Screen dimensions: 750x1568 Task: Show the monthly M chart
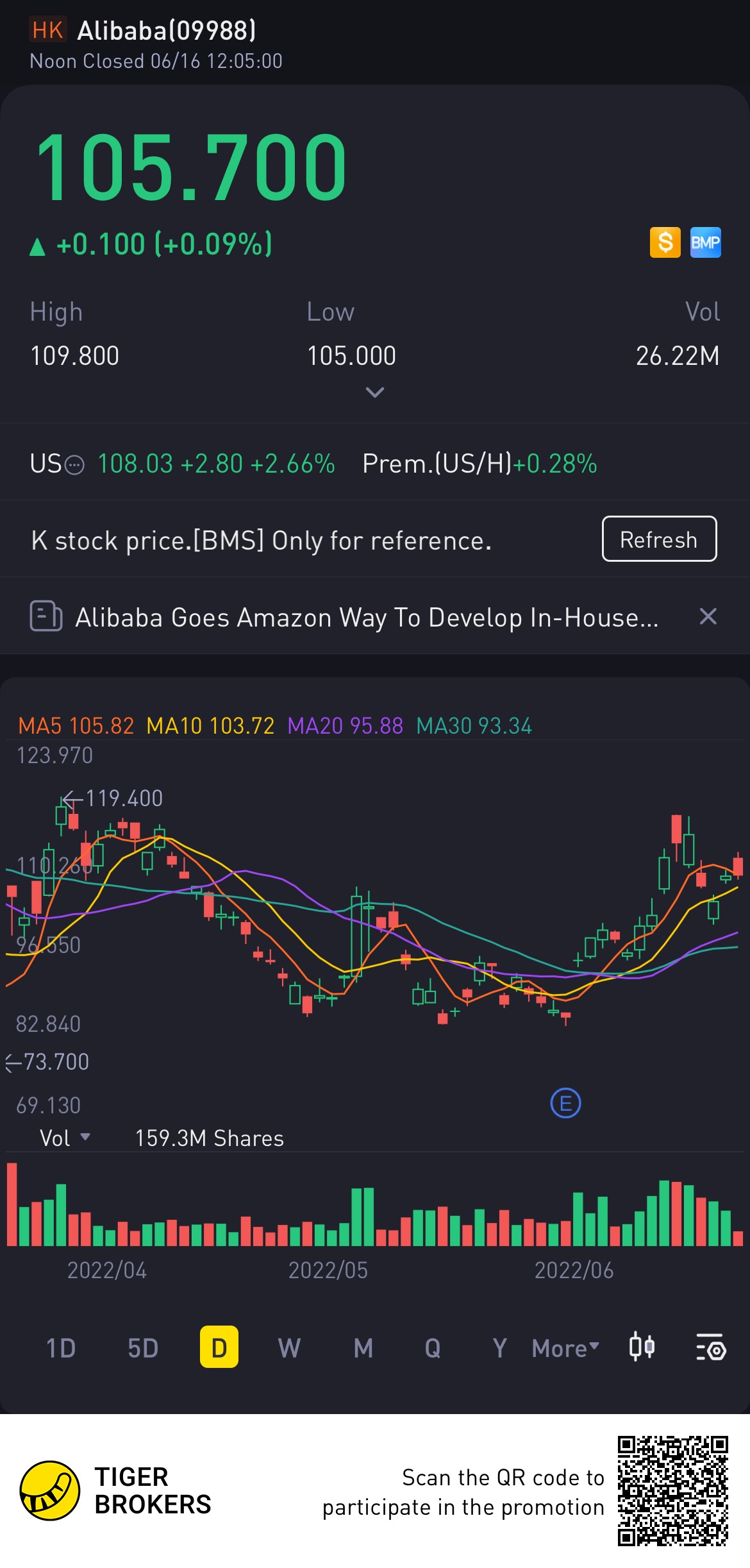click(x=363, y=1348)
